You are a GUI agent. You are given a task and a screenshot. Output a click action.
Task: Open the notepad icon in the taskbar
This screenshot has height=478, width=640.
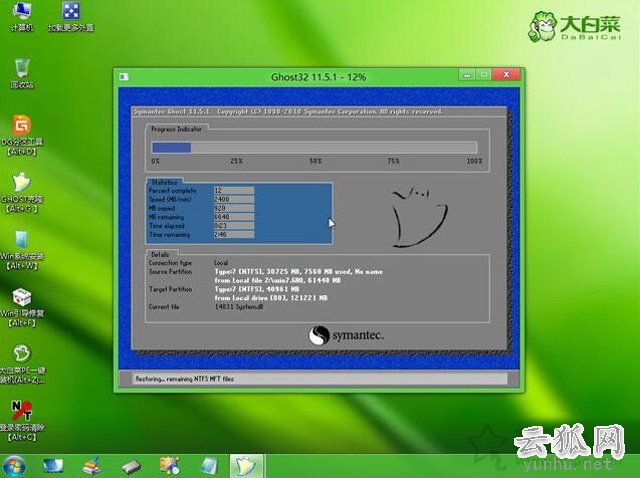pos(208,465)
